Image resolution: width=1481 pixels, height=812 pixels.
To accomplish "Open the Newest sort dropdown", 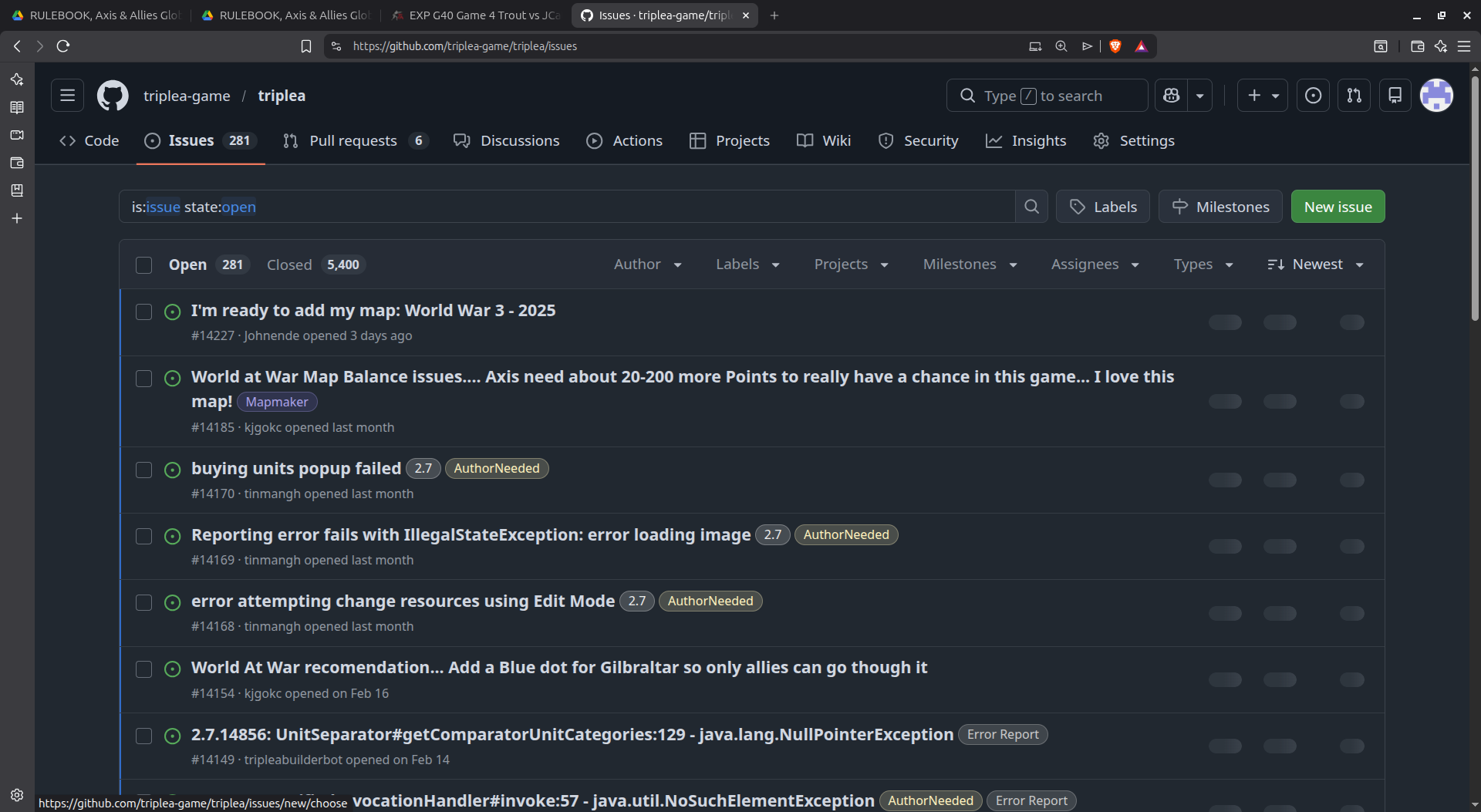I will click(x=1315, y=264).
